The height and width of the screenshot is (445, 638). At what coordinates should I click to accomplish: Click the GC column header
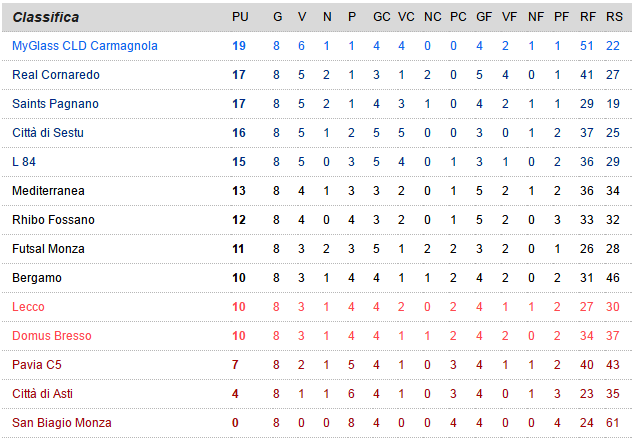tap(381, 17)
